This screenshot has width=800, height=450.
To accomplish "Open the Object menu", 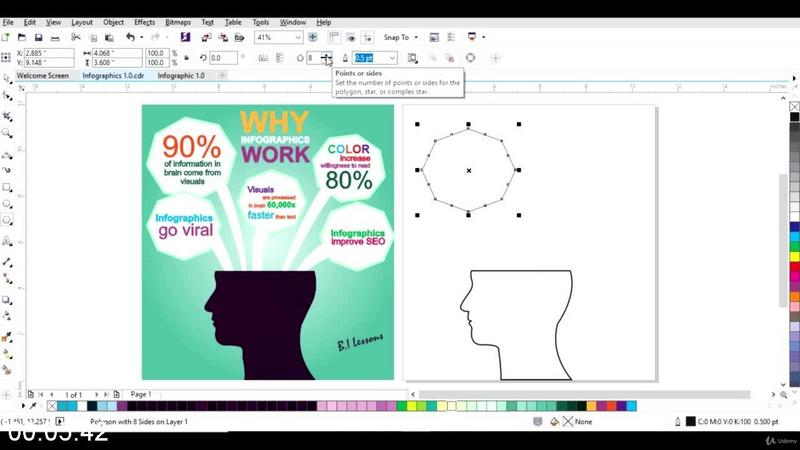I will pos(113,22).
